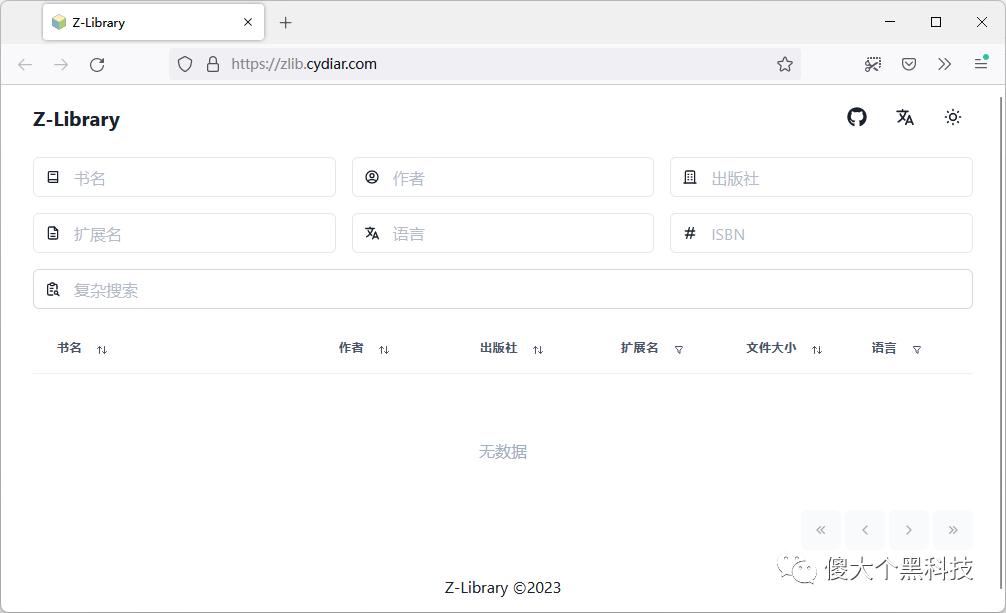Switch interface language via translate icon

pyautogui.click(x=905, y=117)
